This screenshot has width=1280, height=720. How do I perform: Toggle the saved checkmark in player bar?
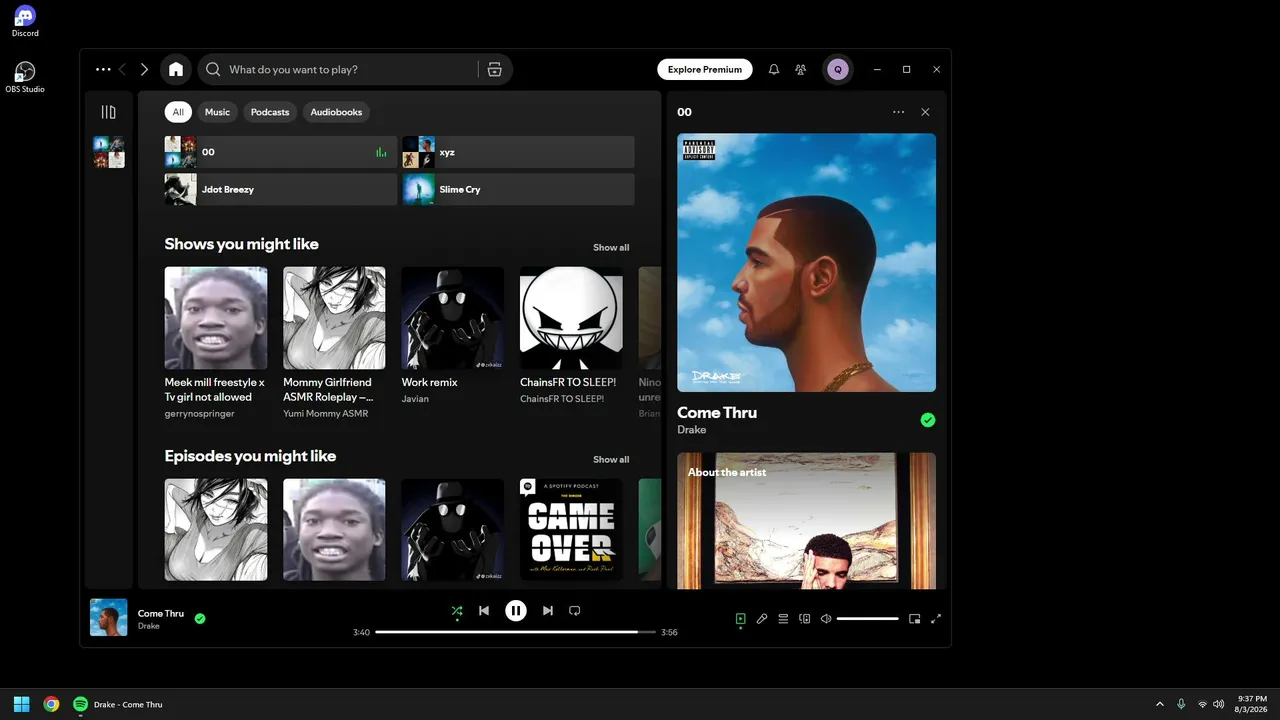click(200, 618)
